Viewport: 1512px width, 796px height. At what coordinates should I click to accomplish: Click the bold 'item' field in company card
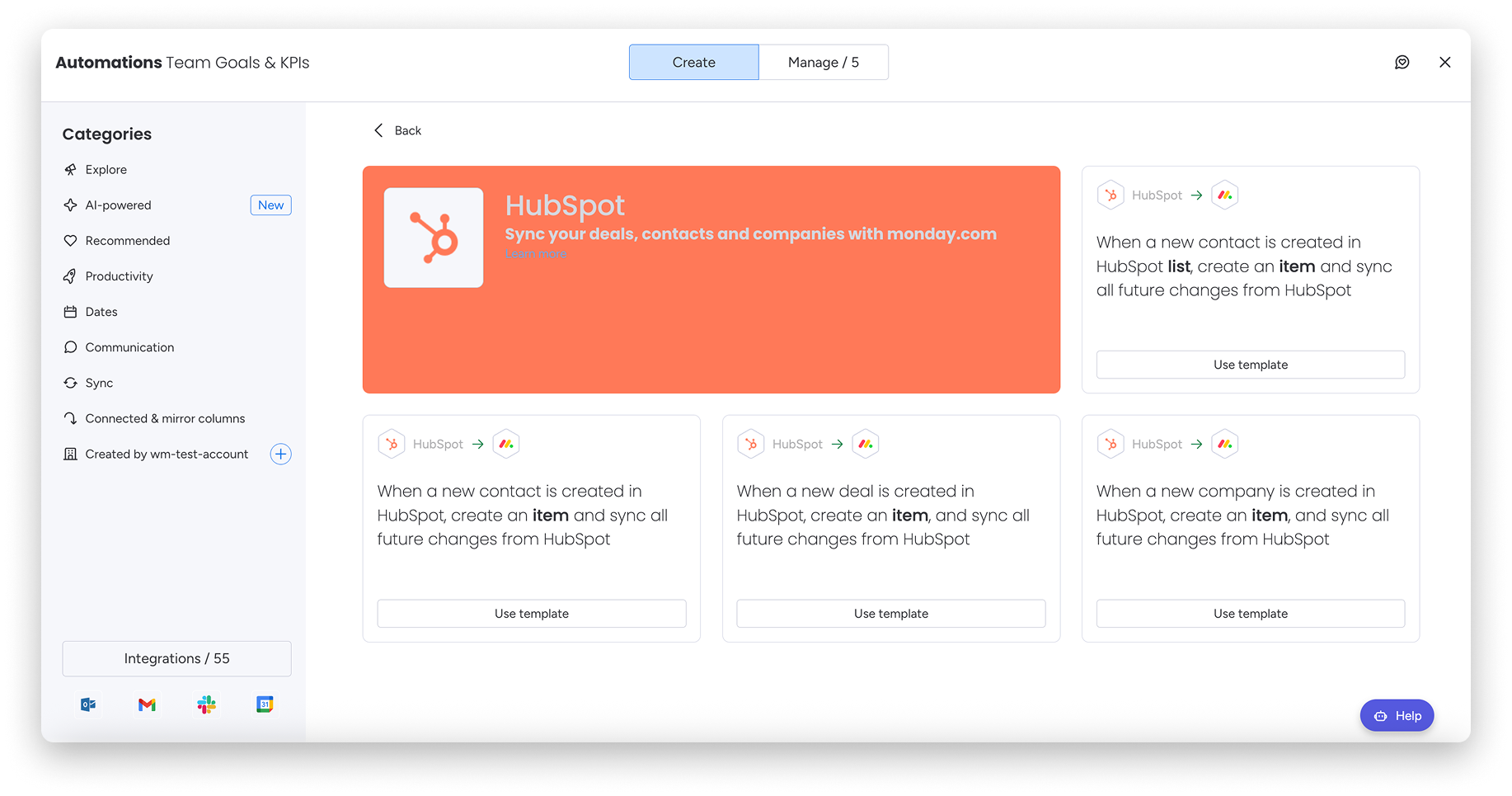(x=1270, y=516)
